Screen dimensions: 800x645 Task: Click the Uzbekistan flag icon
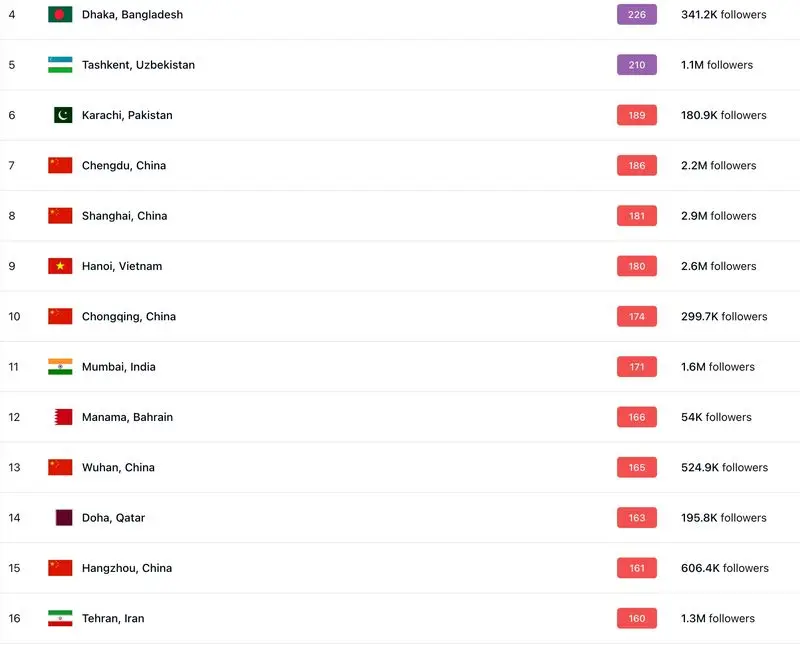click(60, 65)
